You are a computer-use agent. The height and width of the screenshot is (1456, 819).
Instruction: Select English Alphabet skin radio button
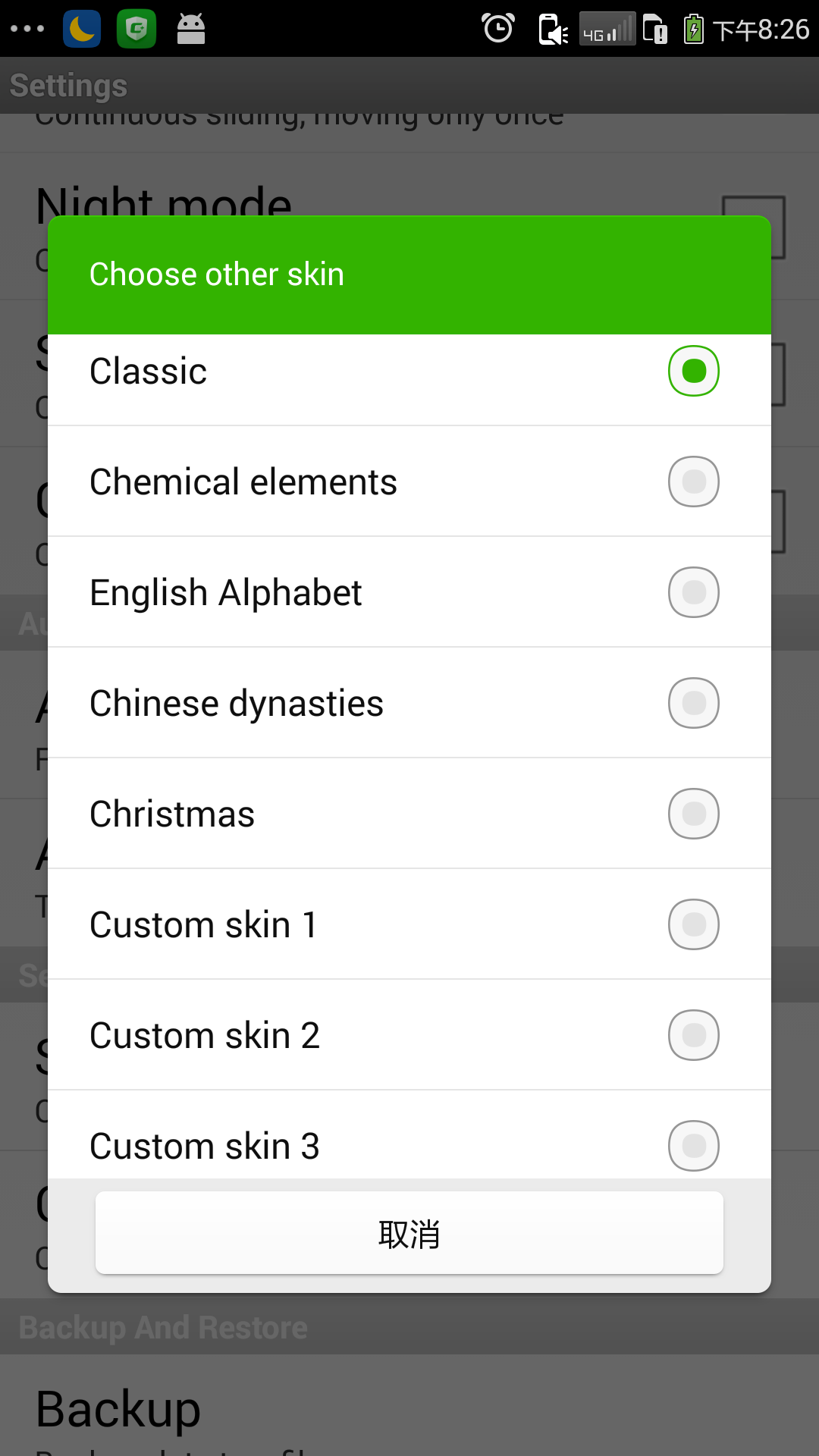693,592
